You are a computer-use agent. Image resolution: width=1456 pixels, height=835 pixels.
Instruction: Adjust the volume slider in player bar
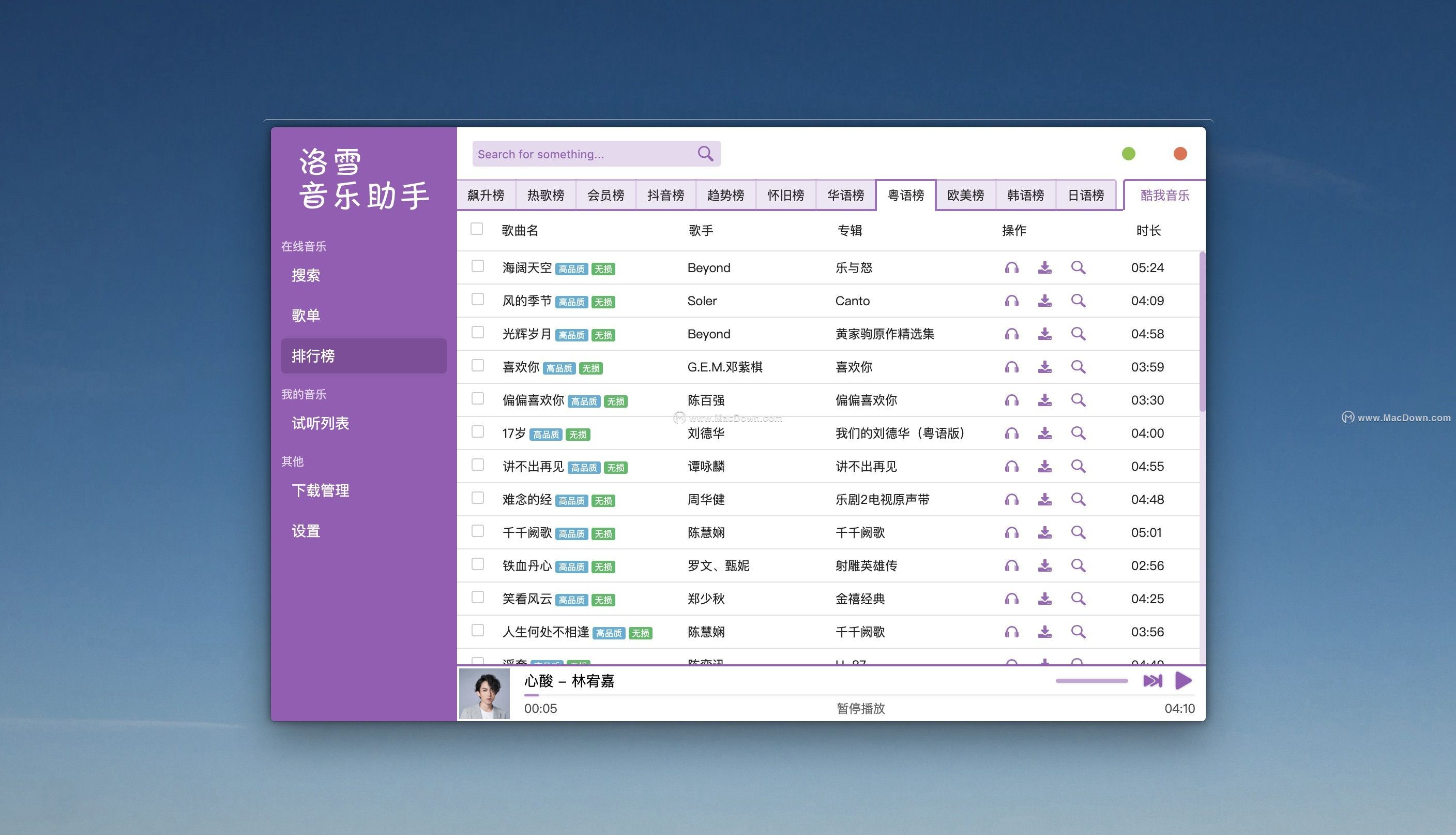1091,681
